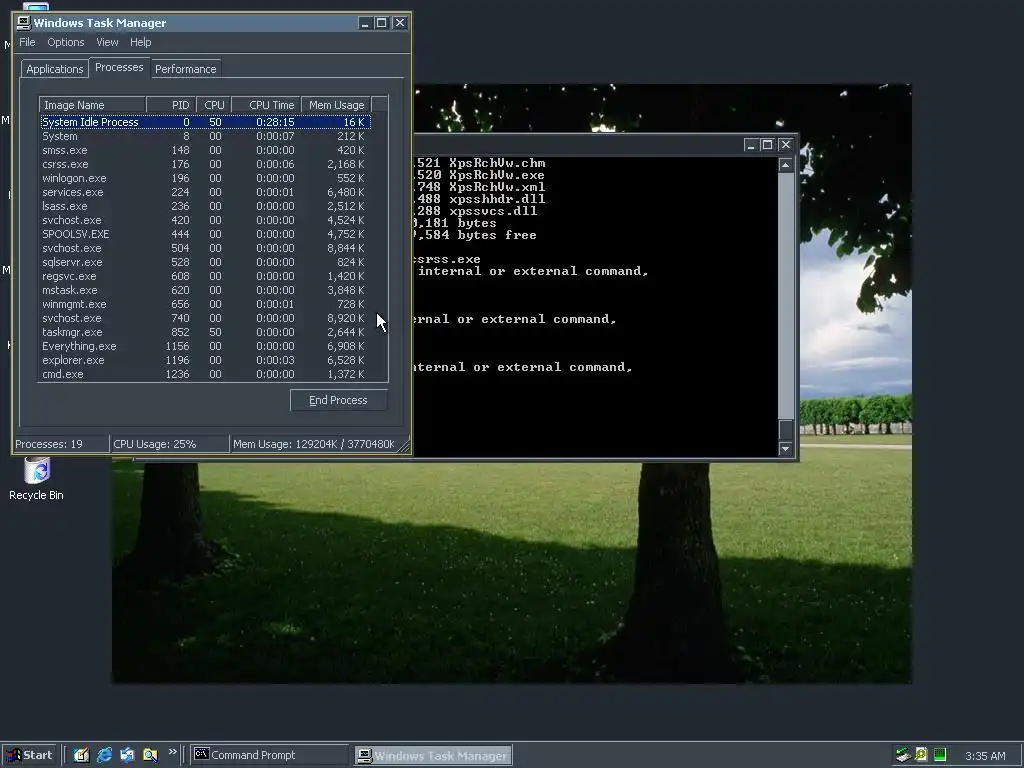The image size is (1024, 768).
Task: Select svchost.exe with PID 504
Action: pyautogui.click(x=205, y=248)
